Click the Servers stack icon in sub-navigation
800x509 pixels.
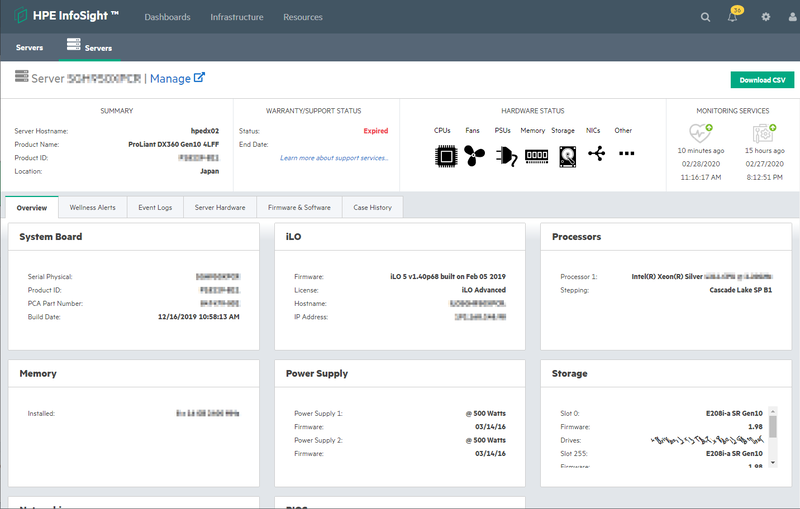[73, 44]
